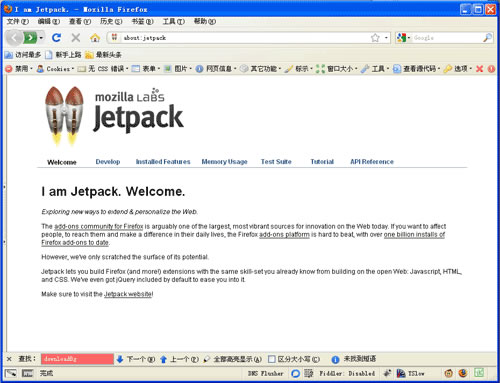
Task: Open the 网页信息 page information dropdown
Action: coord(216,69)
